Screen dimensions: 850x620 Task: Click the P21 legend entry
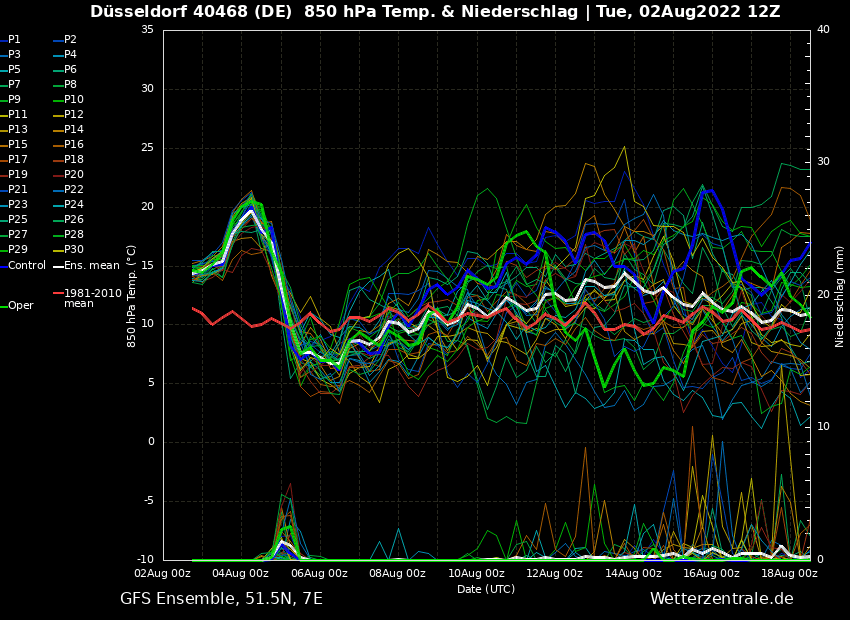(18, 190)
